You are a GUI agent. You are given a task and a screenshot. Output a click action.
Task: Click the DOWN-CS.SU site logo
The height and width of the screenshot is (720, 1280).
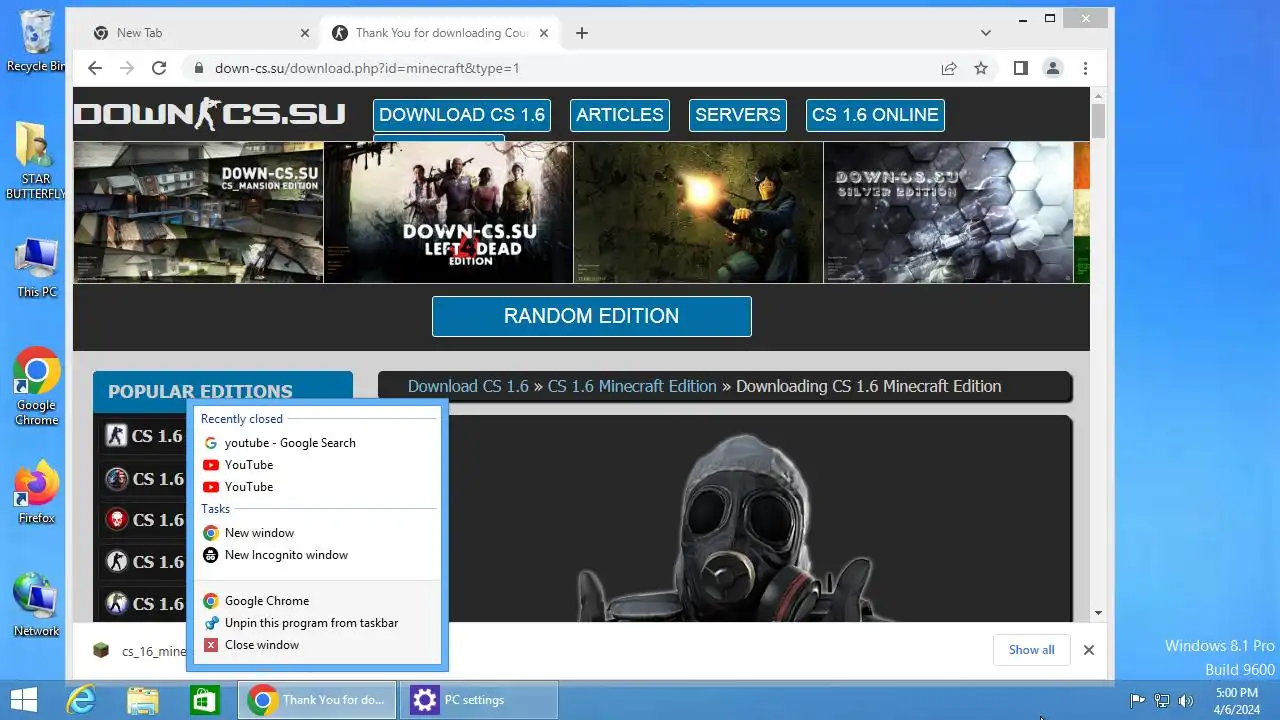(210, 114)
